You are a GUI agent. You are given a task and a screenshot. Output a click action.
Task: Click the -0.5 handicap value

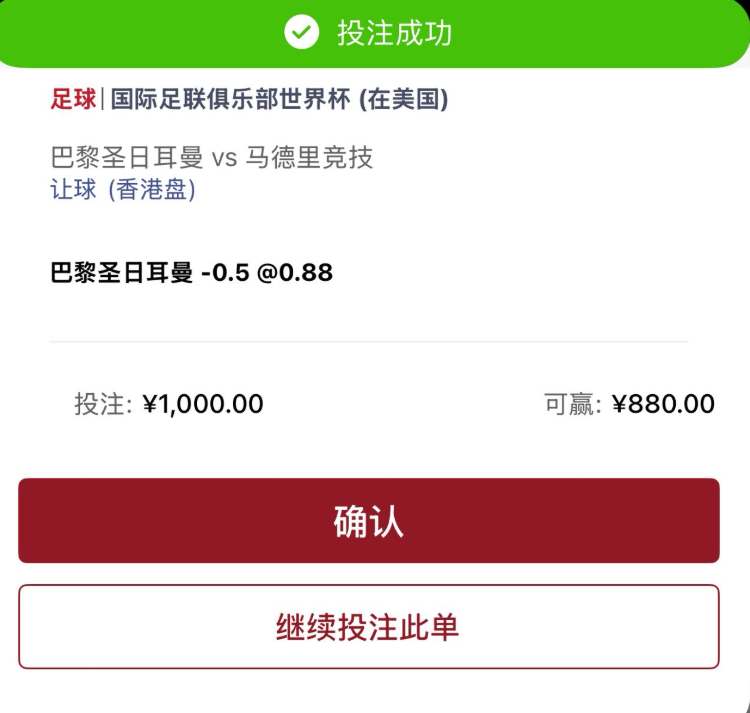tap(225, 273)
